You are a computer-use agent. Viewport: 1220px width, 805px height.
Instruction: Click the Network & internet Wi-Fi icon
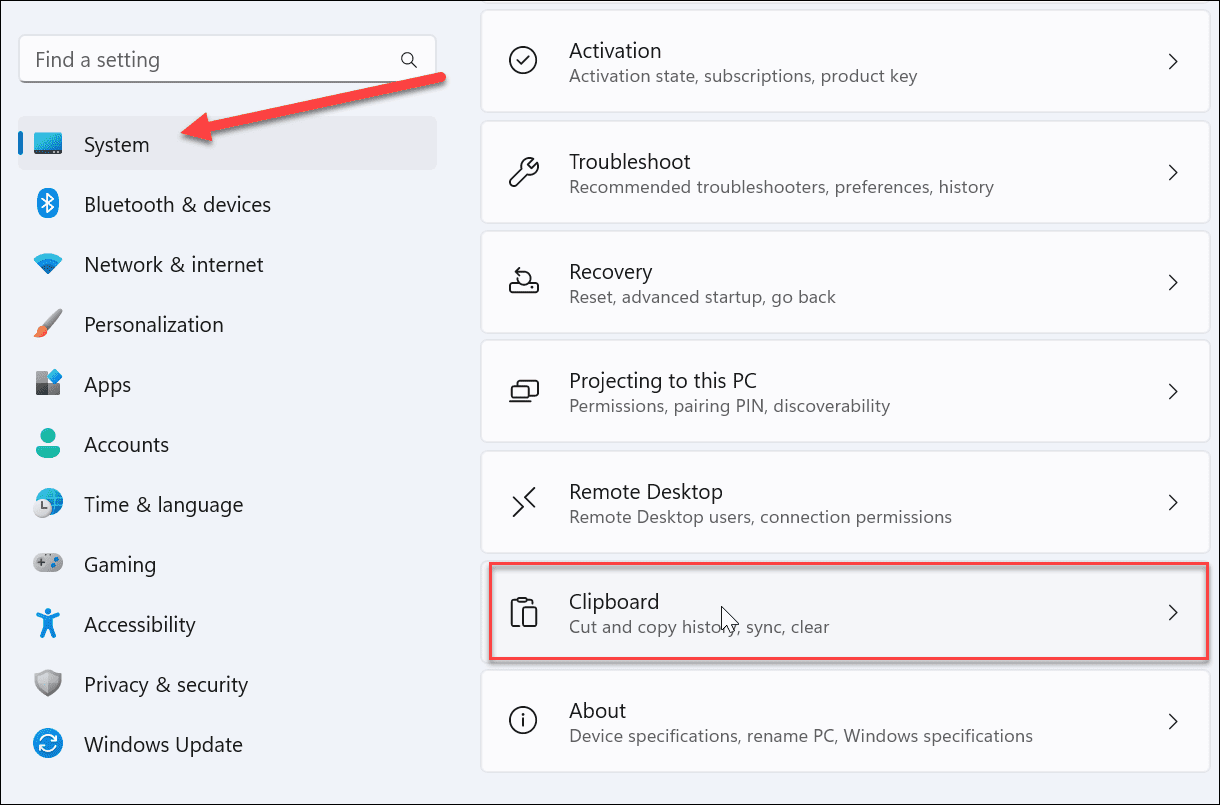(48, 265)
